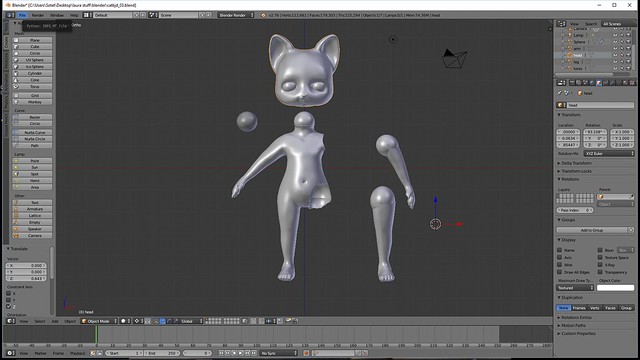Open the XYZ Euler rotation mode dropdown
Screen dimensions: 640x360
(609, 153)
